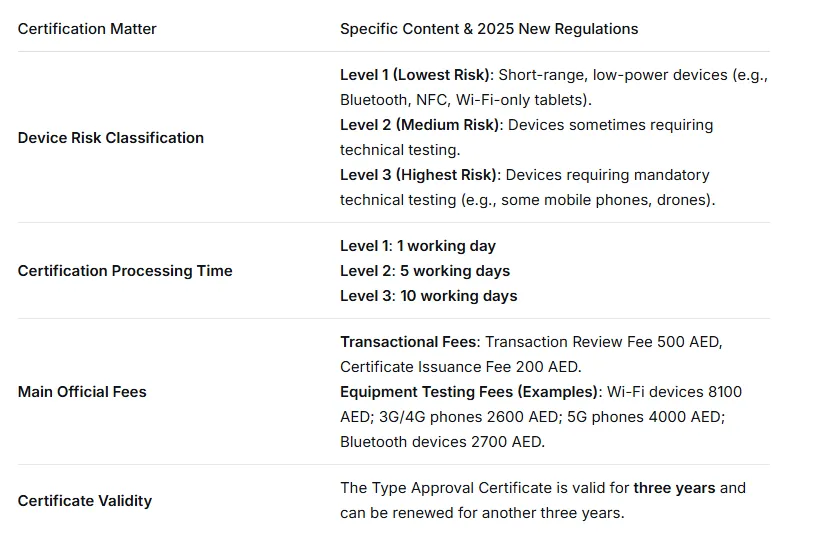Select the "Device Risk Classification" row label
This screenshot has height=534, width=817.
111,138
